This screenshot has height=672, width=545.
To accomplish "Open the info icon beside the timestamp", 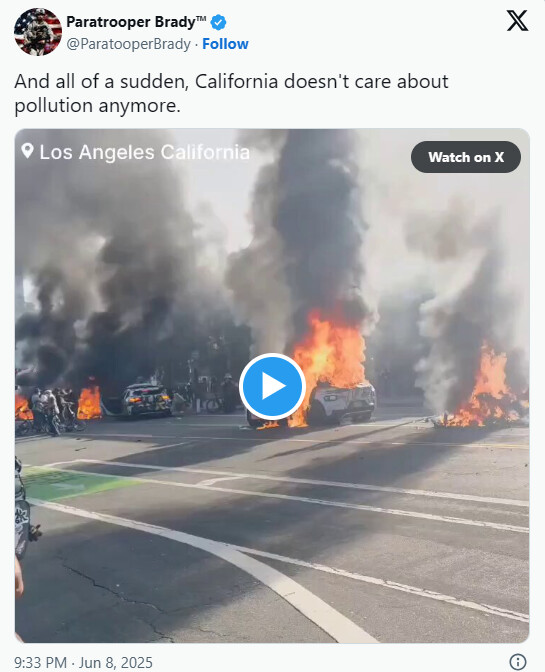I will point(518,662).
